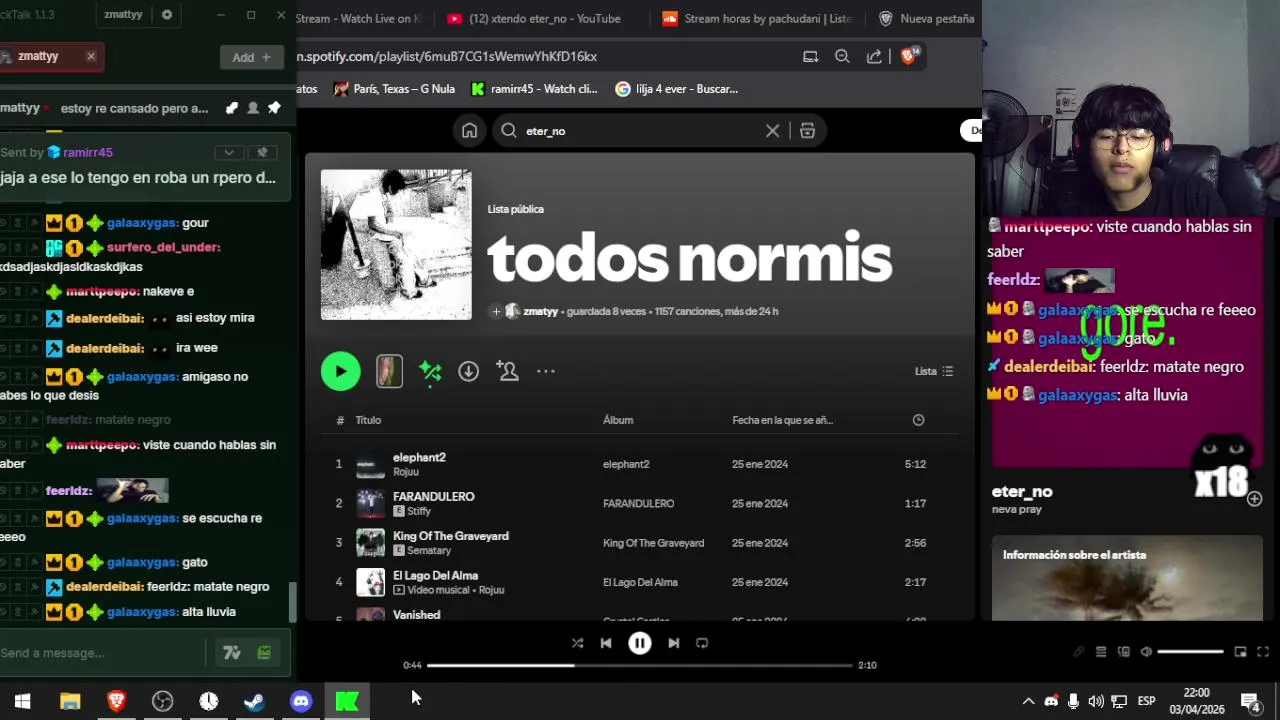Open the París, Texas – G Nula bookmark
1280x720 pixels.
[394, 89]
